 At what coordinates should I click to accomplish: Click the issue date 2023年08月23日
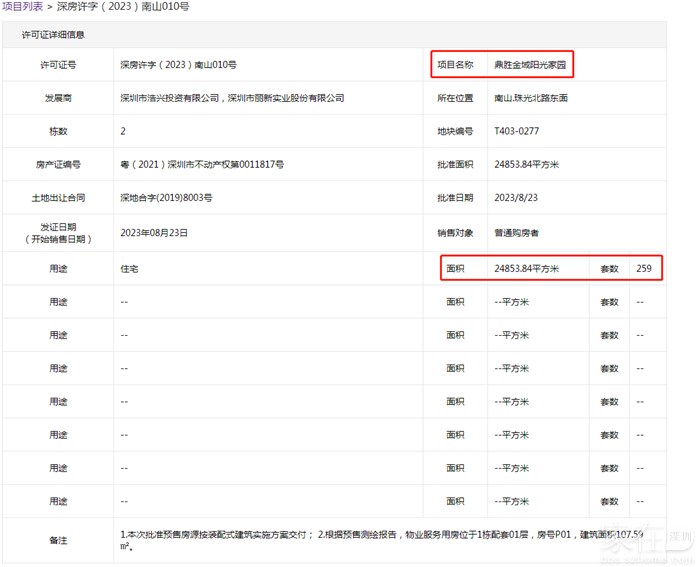pyautogui.click(x=154, y=232)
